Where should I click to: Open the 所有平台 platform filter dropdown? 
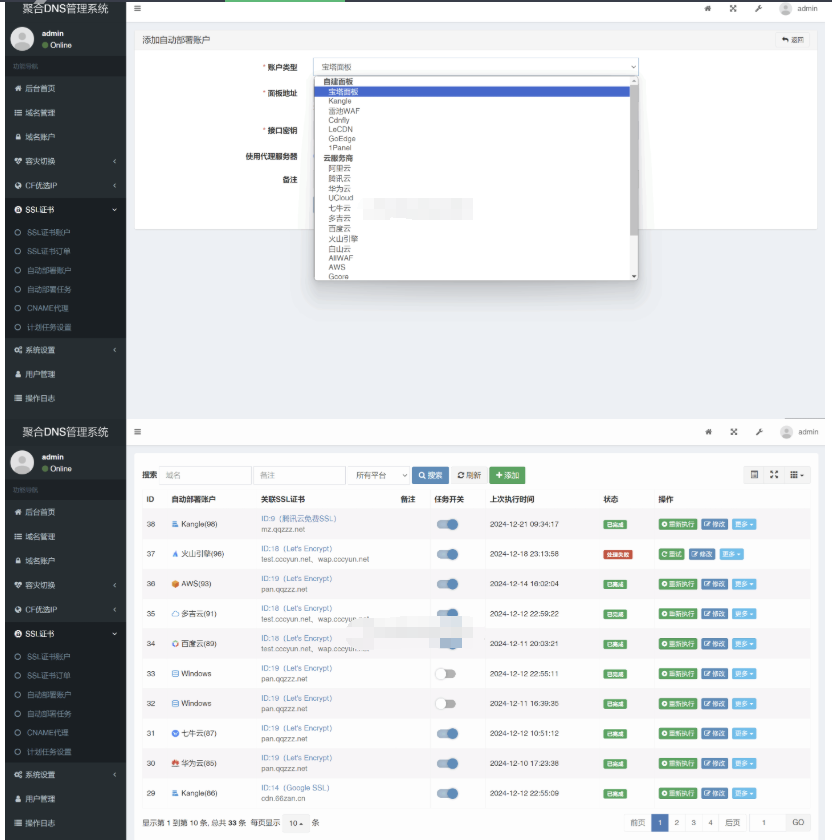(379, 476)
